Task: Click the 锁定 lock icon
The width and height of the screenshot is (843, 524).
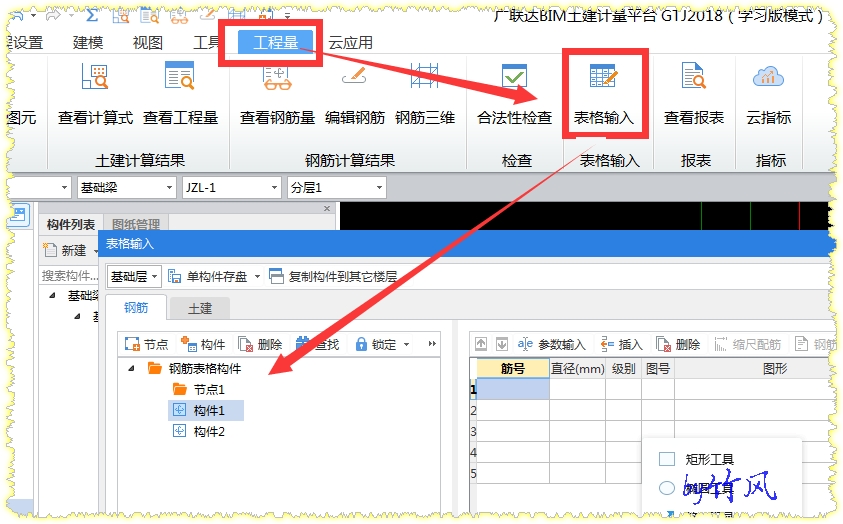Action: (x=361, y=344)
